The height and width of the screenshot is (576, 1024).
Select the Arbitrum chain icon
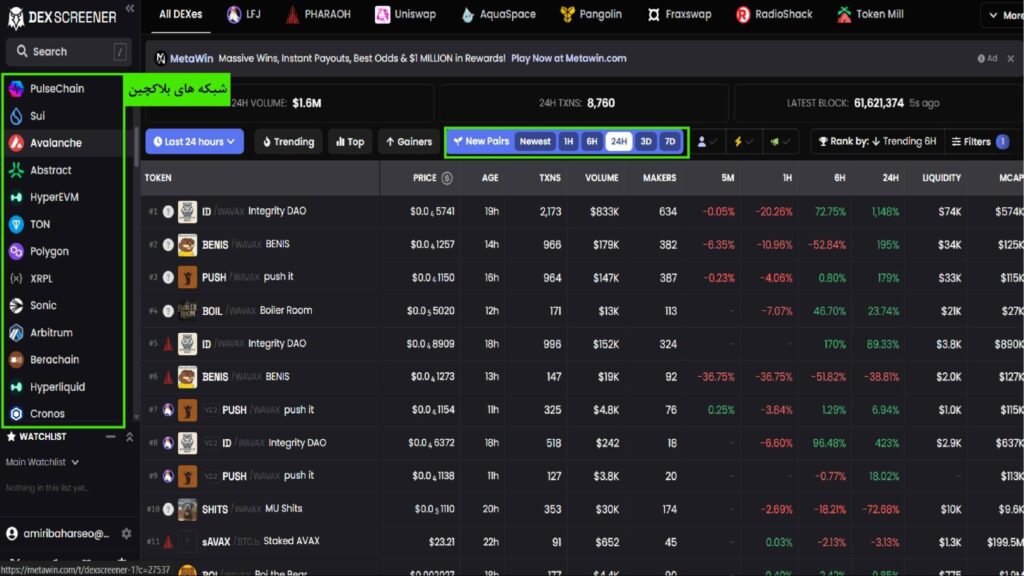[x=16, y=332]
